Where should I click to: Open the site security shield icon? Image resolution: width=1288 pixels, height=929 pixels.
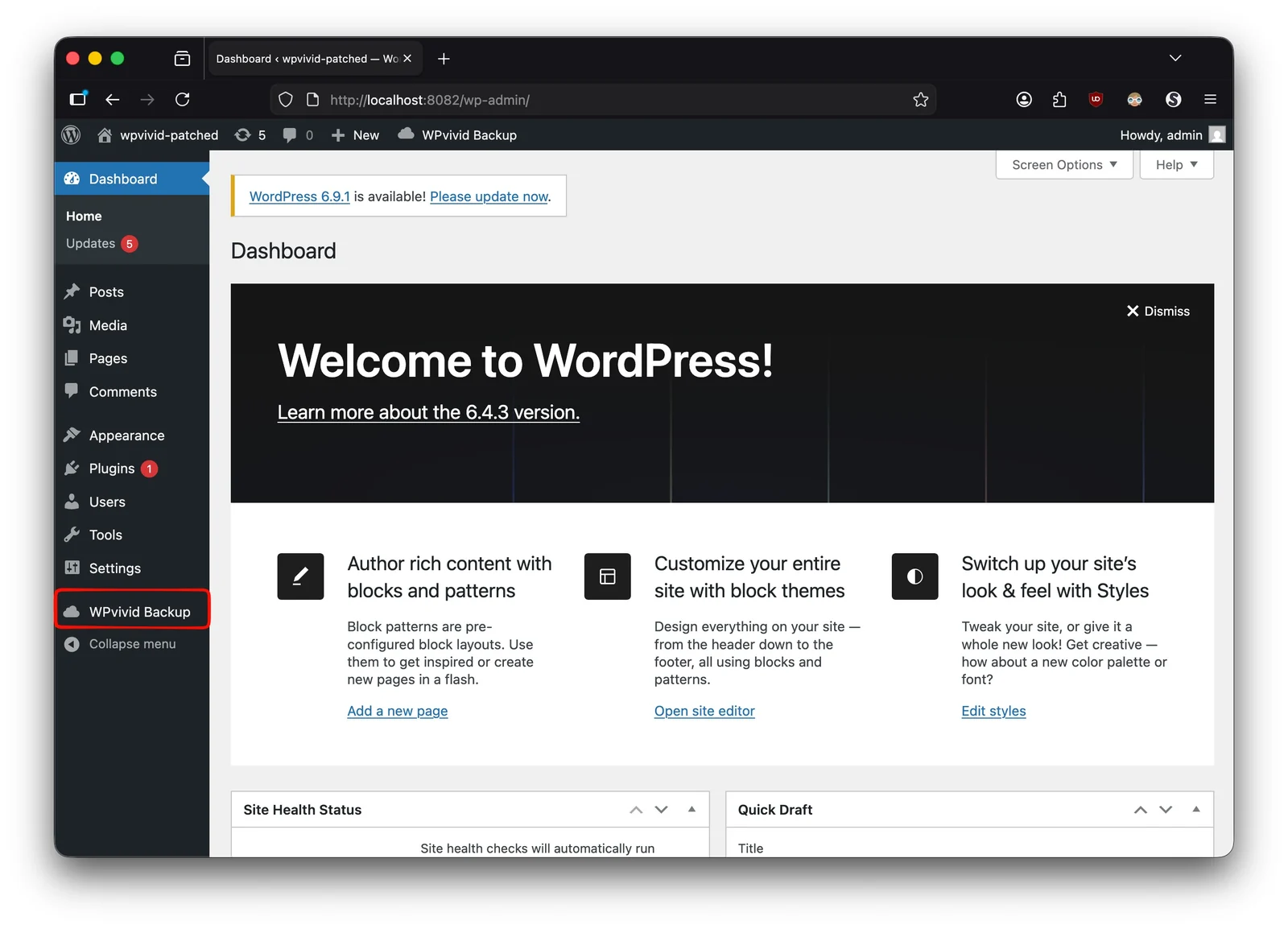click(x=286, y=100)
